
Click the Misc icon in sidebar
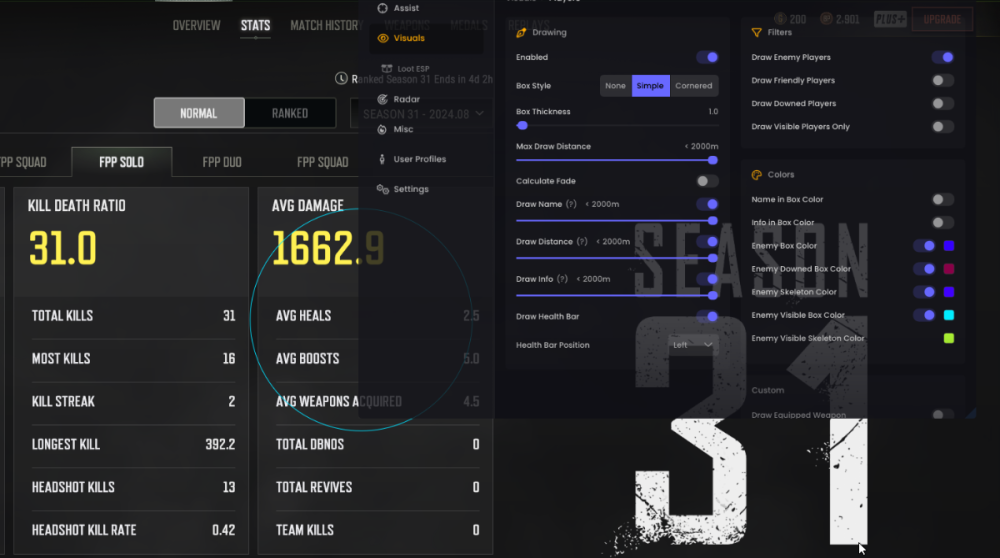(383, 129)
